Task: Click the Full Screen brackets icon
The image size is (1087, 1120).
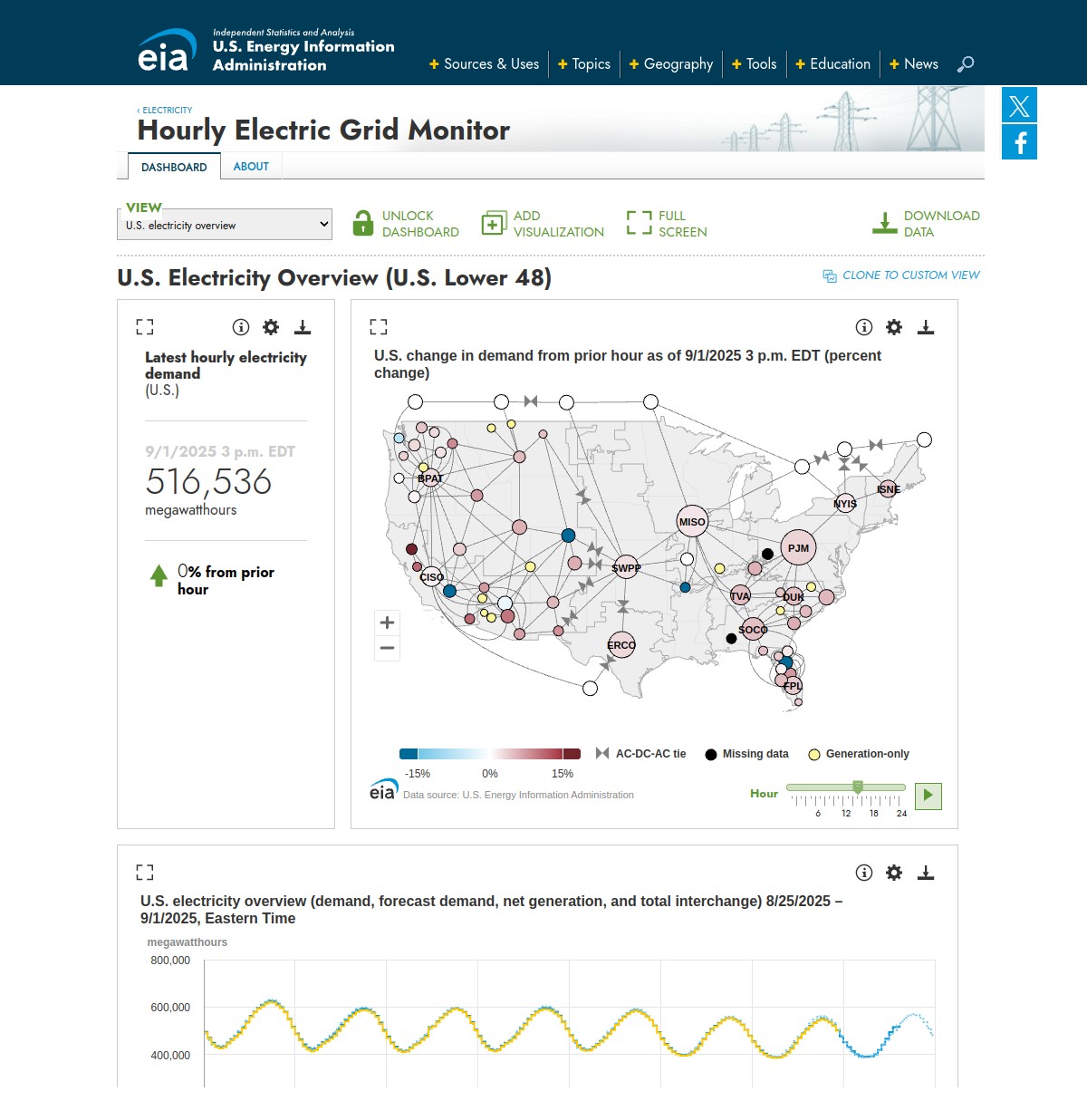Action: tap(640, 223)
